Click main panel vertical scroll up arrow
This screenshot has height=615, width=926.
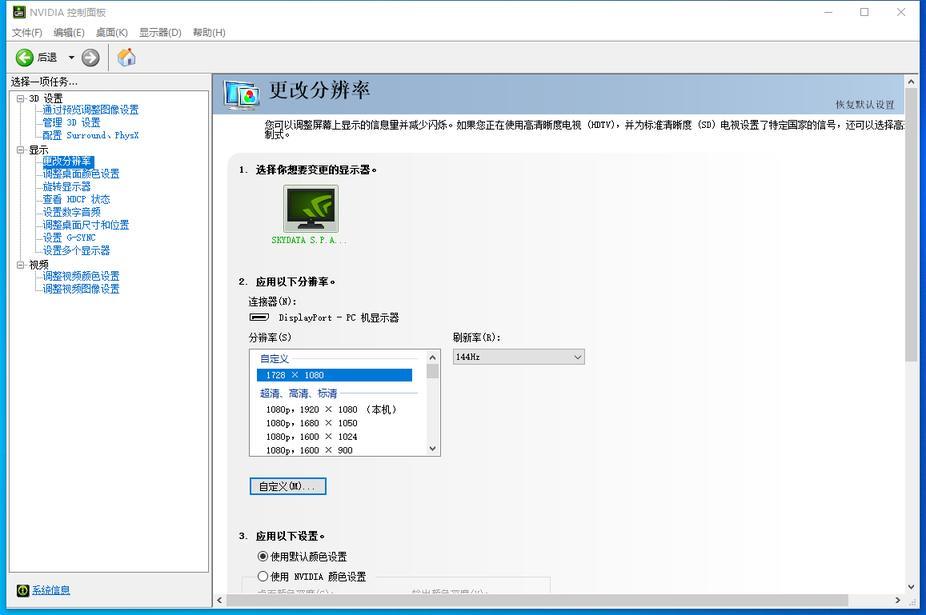(x=911, y=82)
